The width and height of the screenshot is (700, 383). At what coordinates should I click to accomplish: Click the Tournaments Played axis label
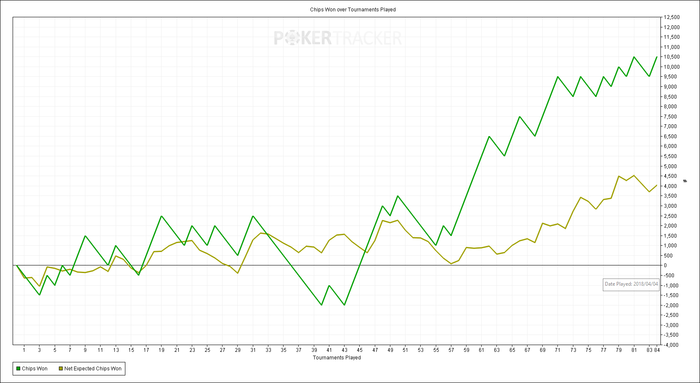tap(337, 358)
